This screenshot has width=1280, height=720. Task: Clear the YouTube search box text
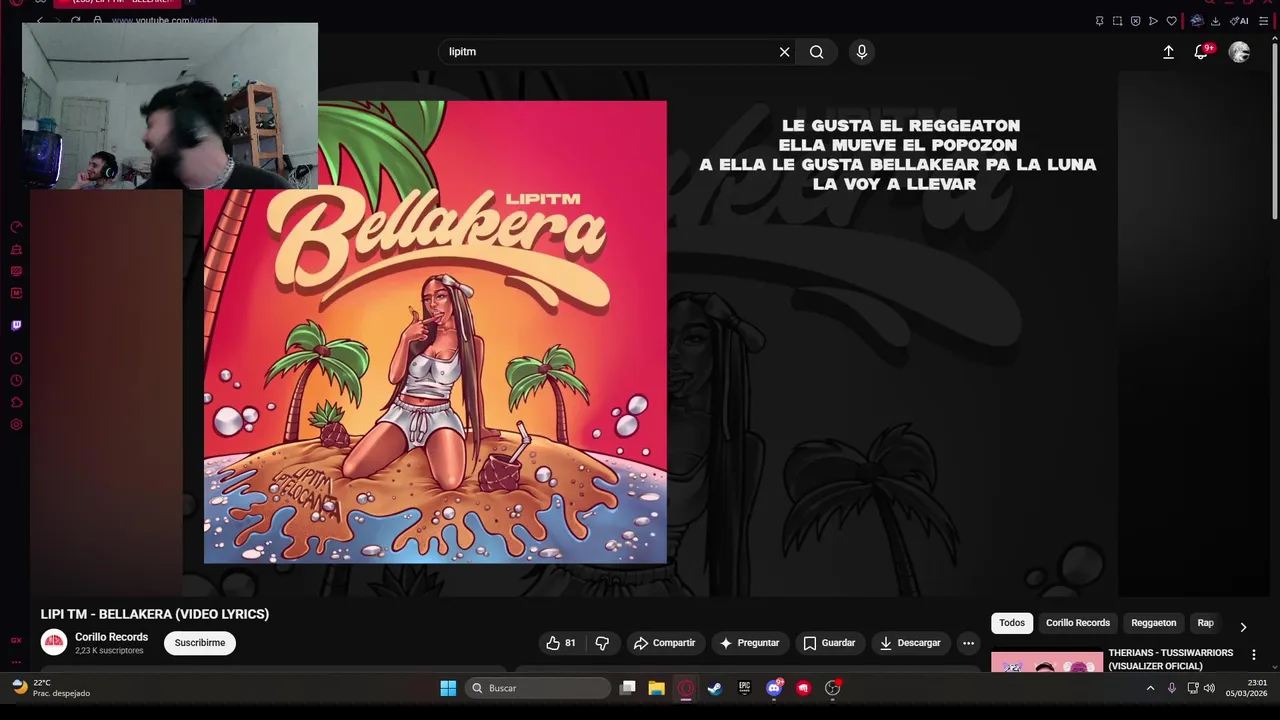pos(784,52)
